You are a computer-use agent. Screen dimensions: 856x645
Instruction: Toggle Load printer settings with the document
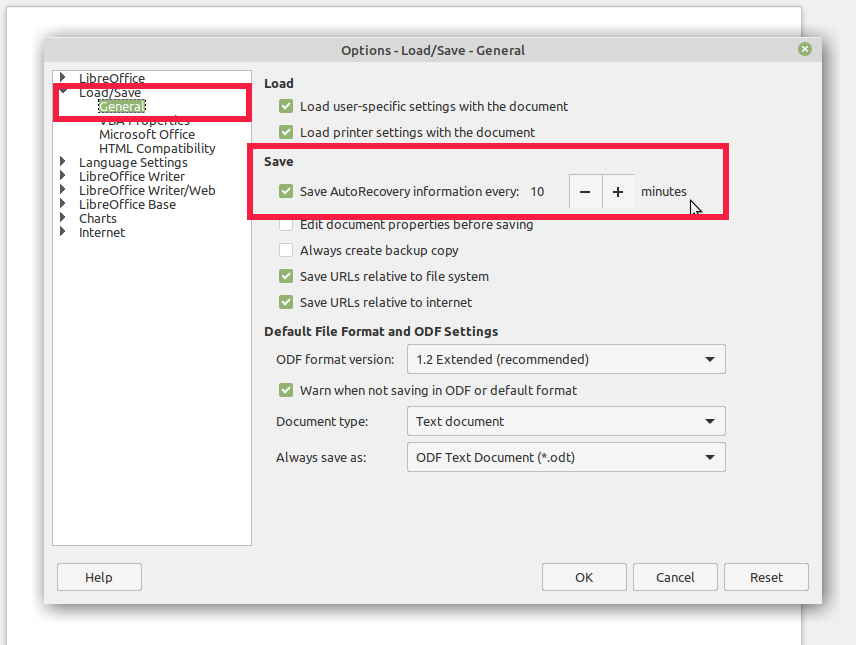click(286, 132)
